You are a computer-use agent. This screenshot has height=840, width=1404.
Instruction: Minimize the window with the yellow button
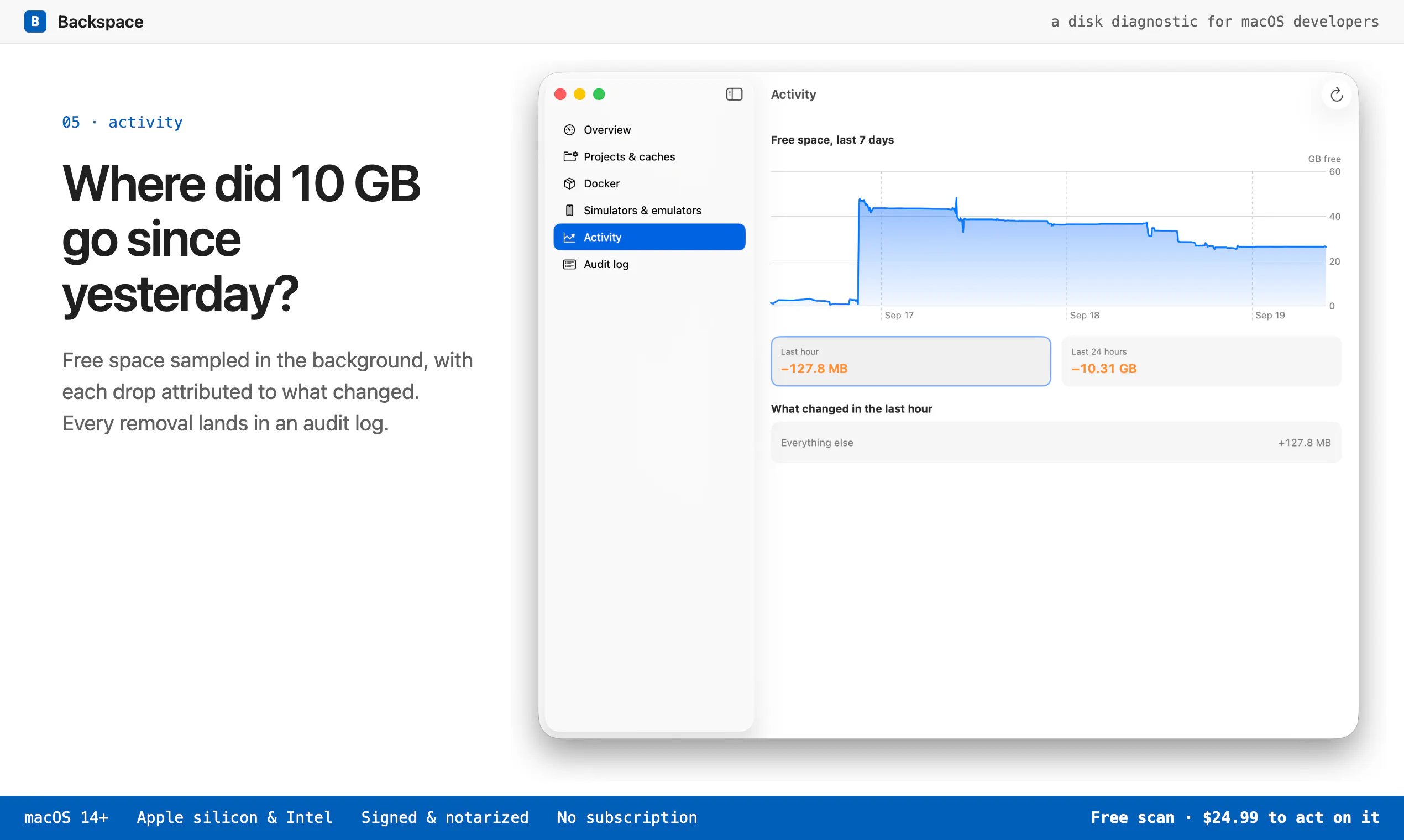580,94
